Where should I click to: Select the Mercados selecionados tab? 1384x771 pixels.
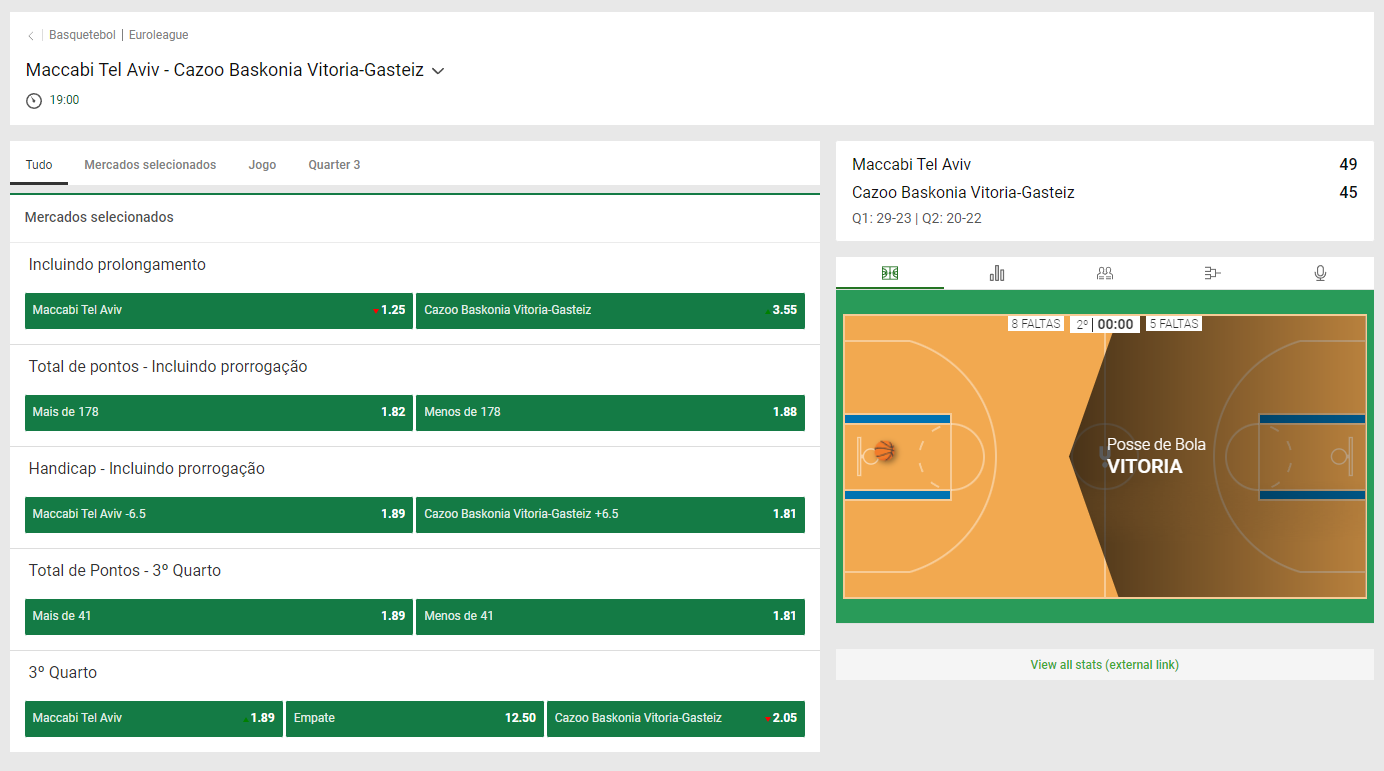150,164
